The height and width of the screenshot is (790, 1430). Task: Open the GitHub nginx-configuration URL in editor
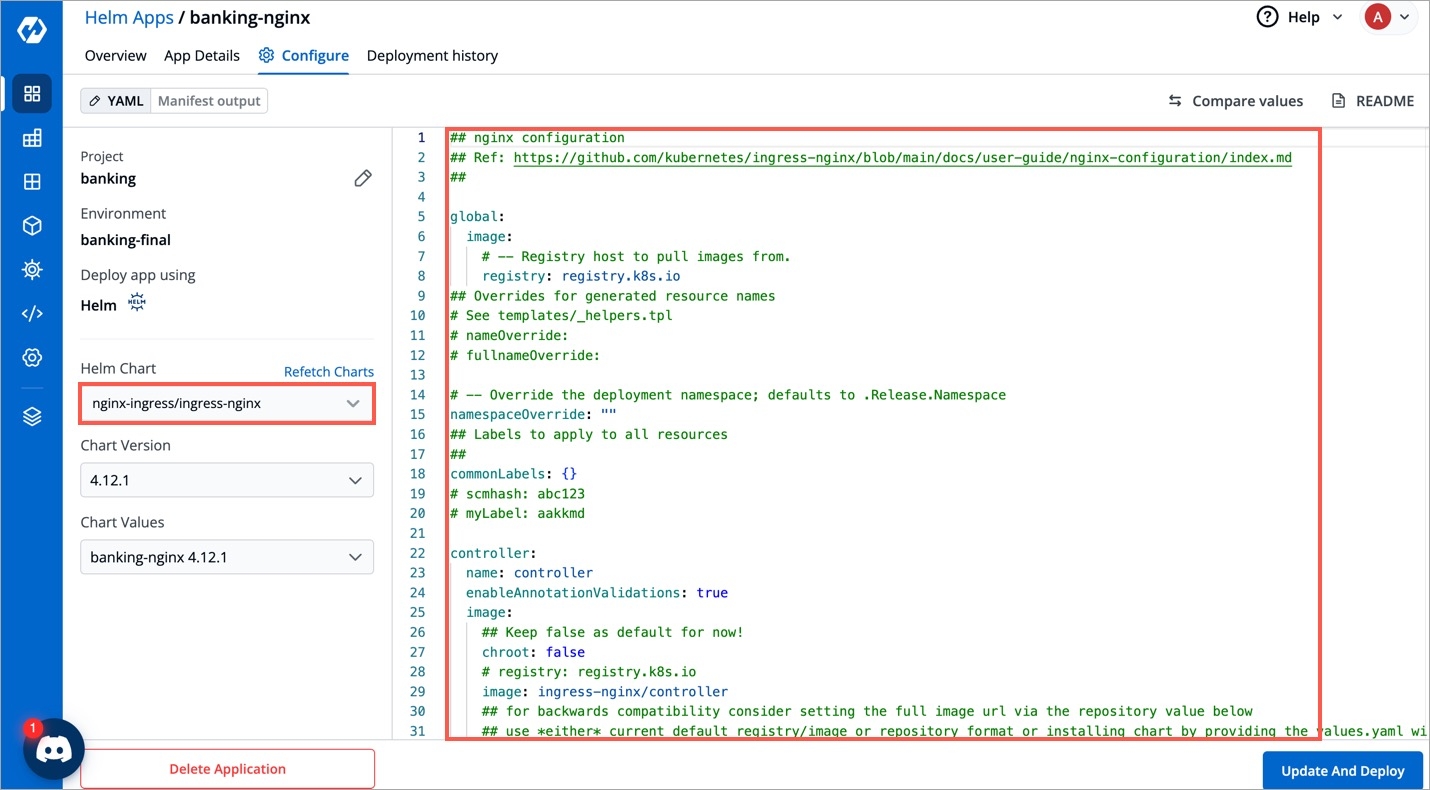[902, 157]
